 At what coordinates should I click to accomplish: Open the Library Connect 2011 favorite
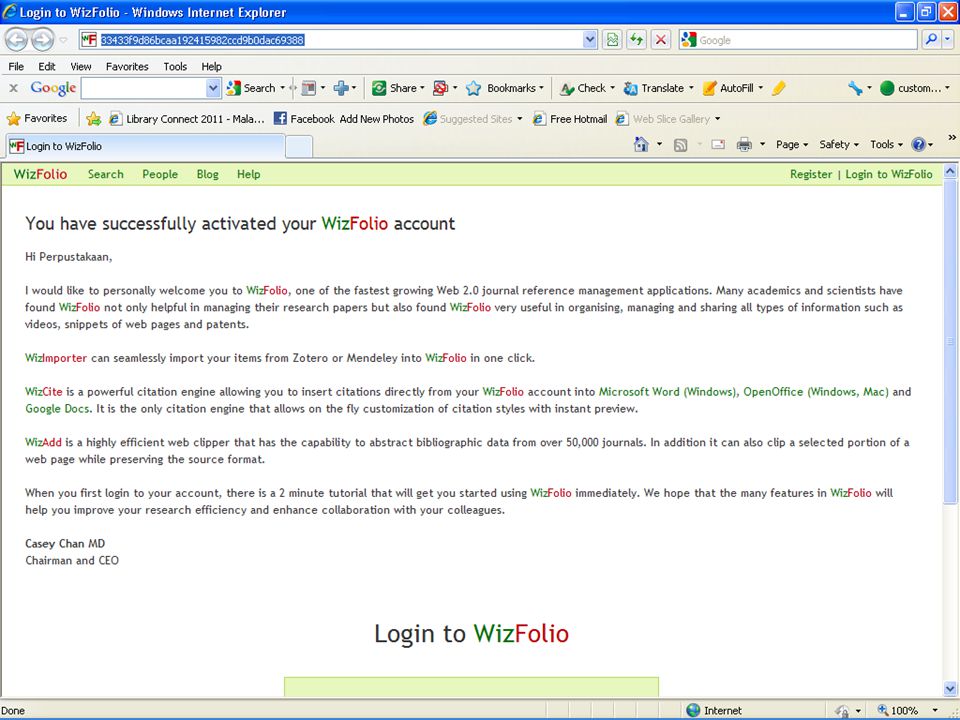click(x=187, y=119)
